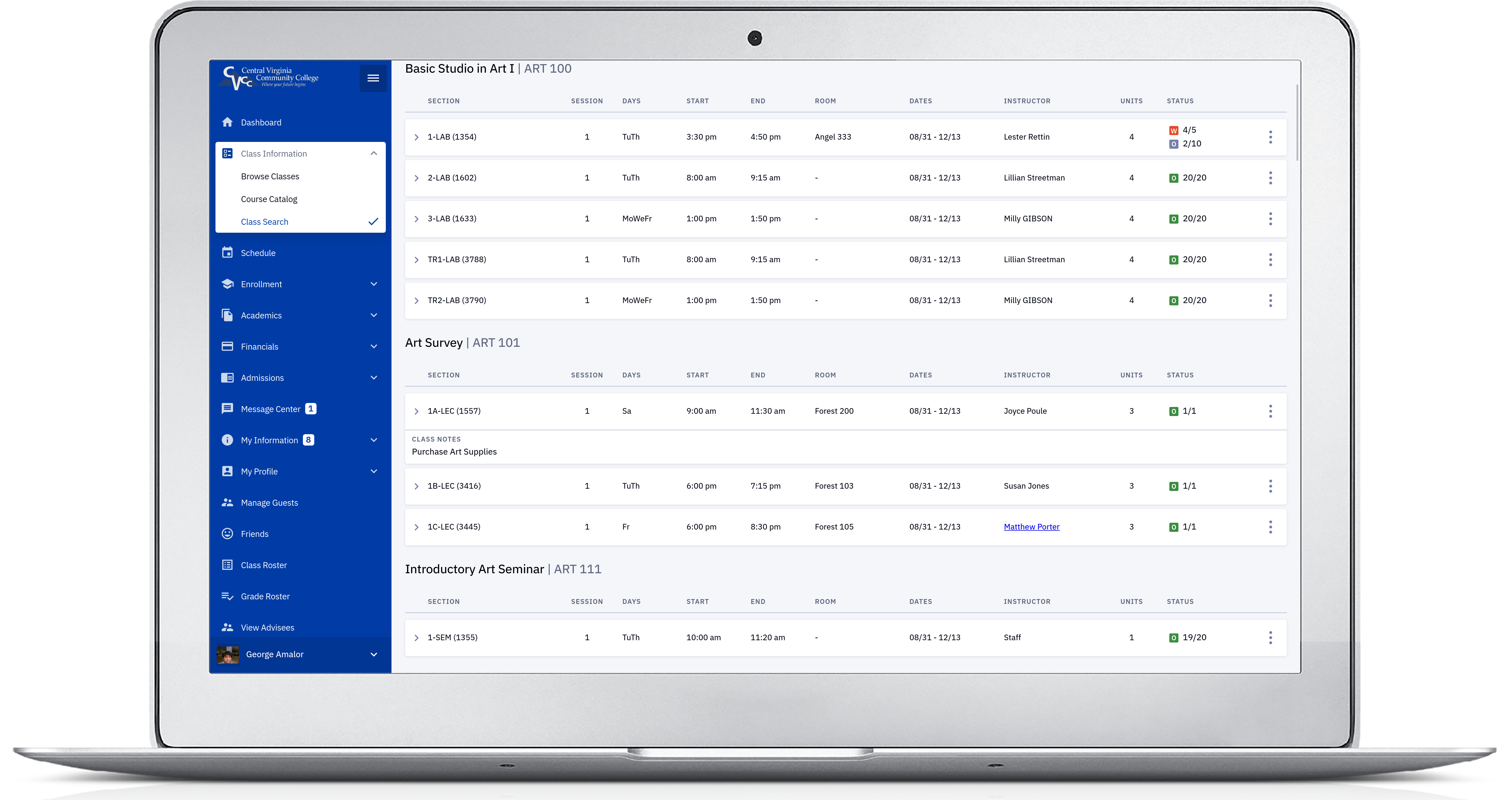Open the Schedule calendar icon
The image size is (1512, 800).
[x=227, y=252]
